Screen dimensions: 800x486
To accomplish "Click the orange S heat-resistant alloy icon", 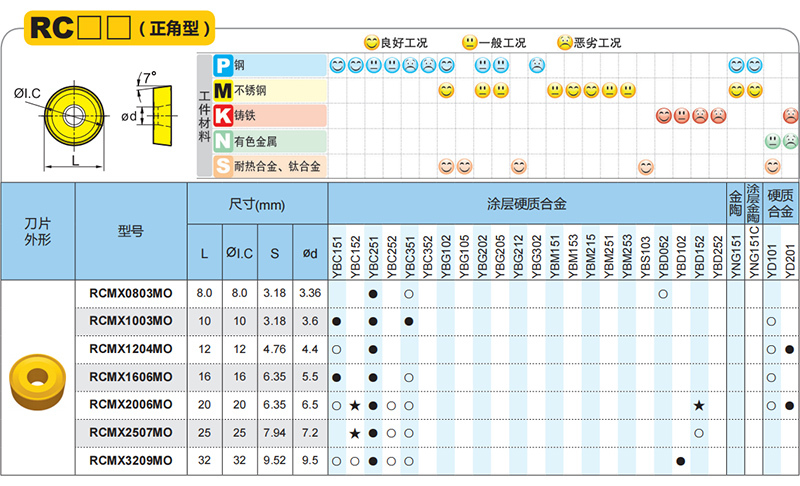I will (223, 167).
